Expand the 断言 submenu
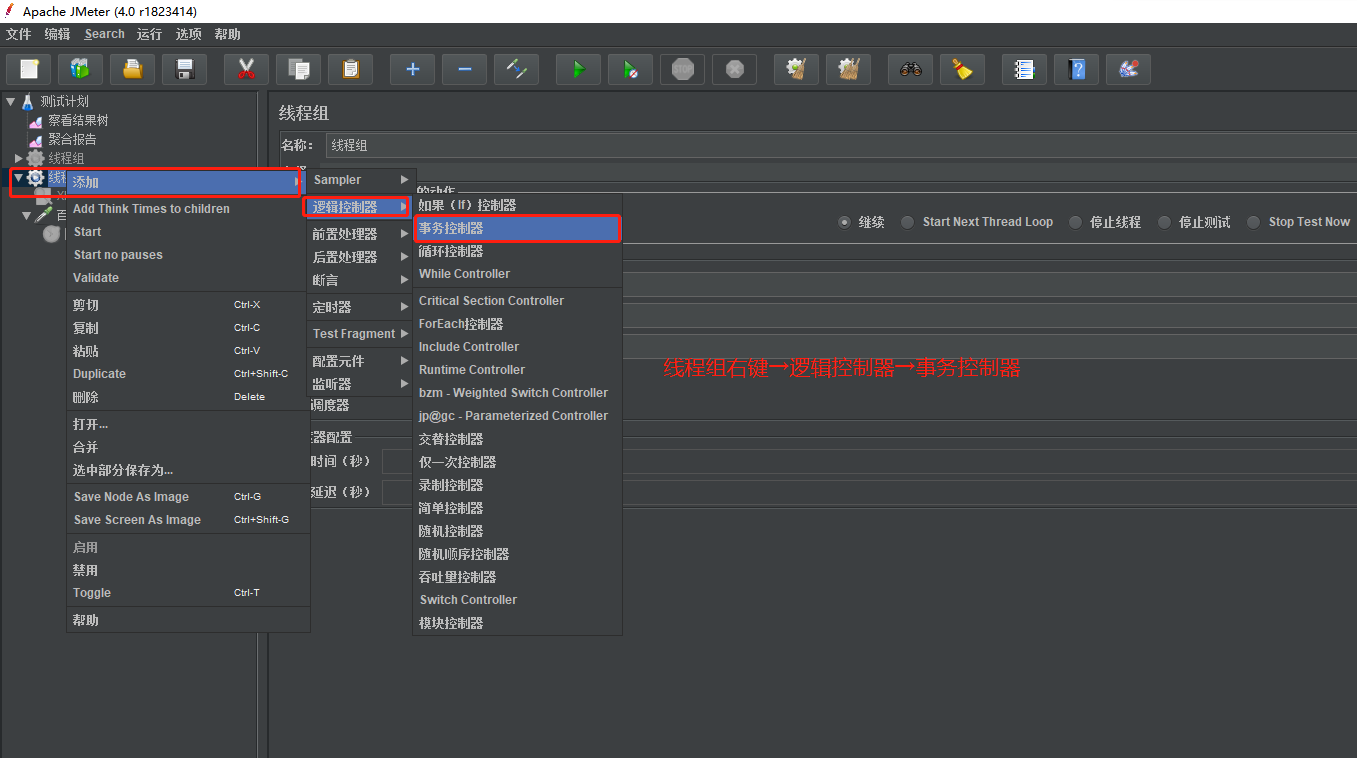Screen dimensions: 1357x758 (361, 280)
